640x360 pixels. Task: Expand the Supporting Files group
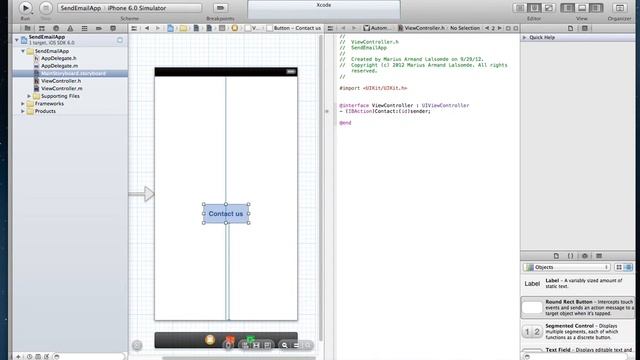[29, 96]
